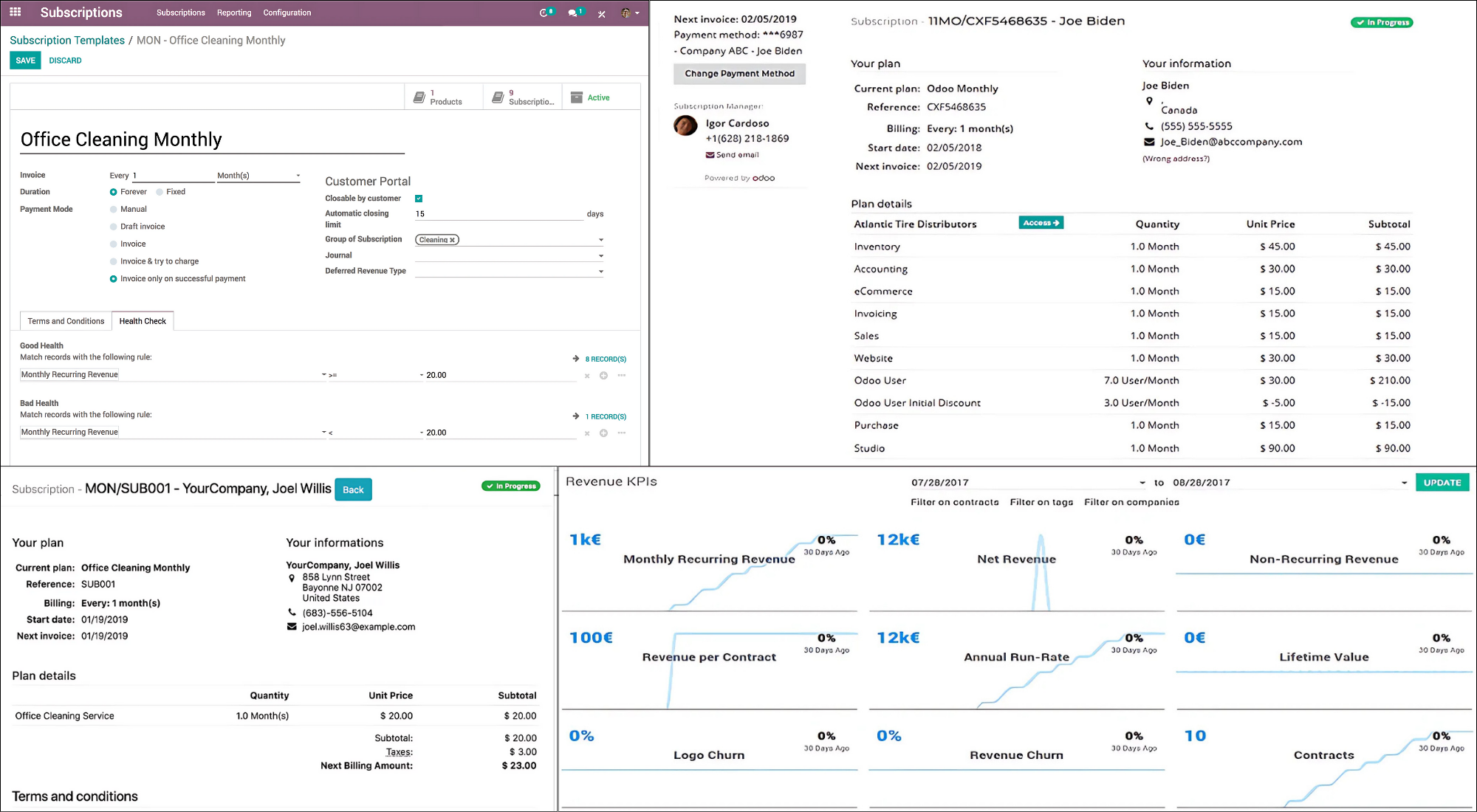The width and height of the screenshot is (1477, 812).
Task: Expand Deferred Revenue Type dropdown
Action: click(601, 272)
